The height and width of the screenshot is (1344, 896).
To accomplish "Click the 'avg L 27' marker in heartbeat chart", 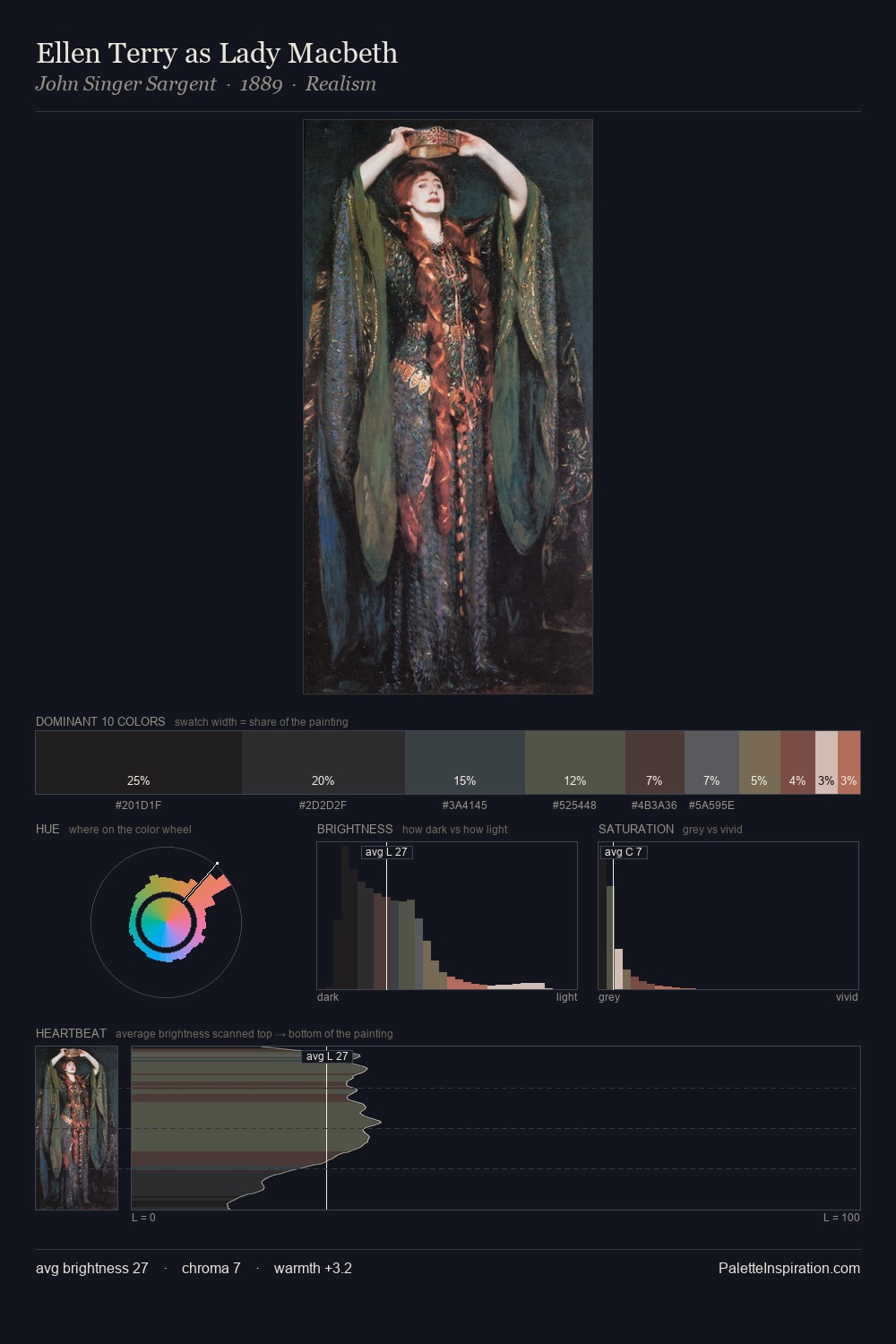I will coord(327,1056).
